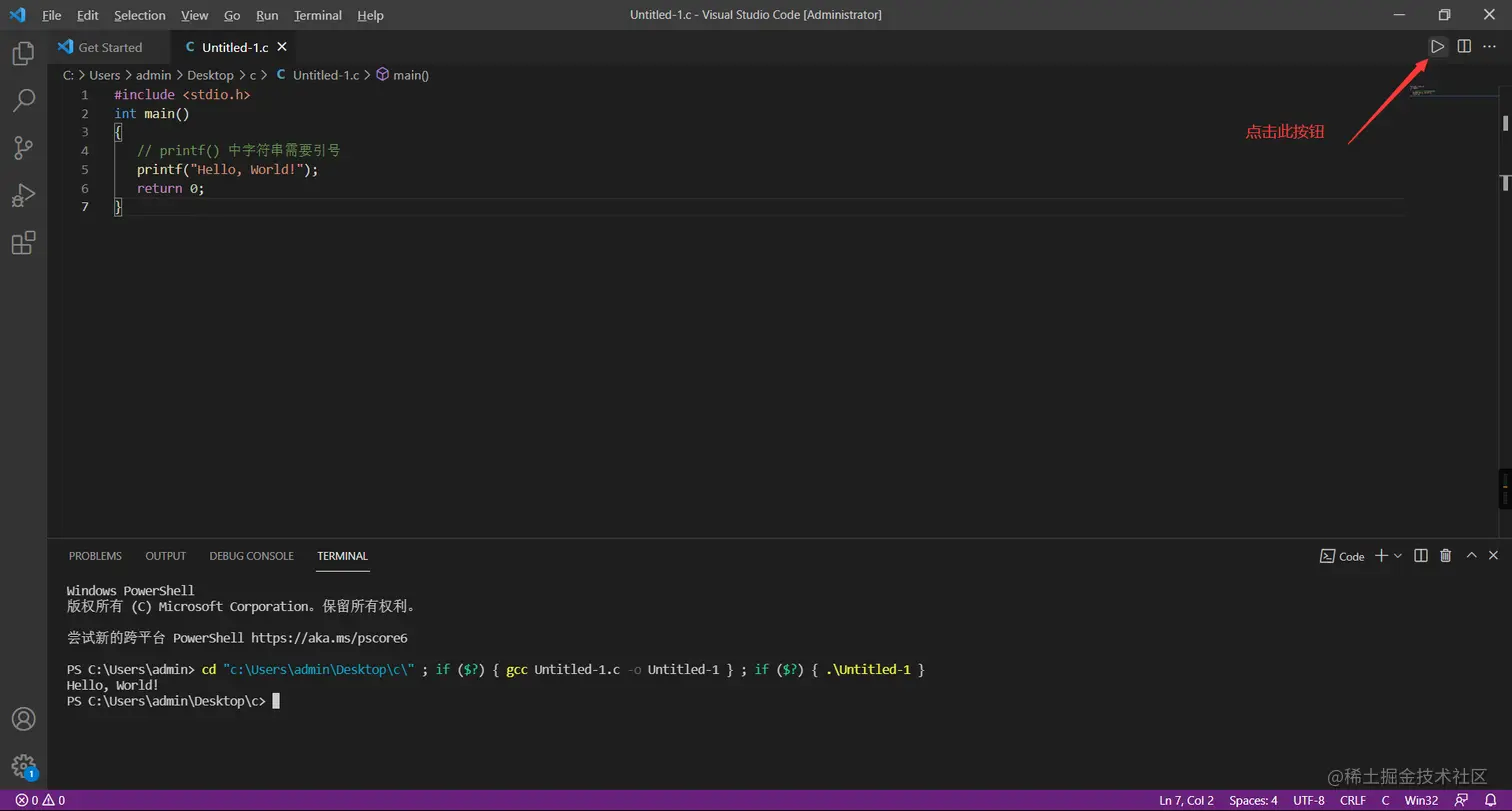Viewport: 1512px width, 811px height.
Task: Click the Hello, World! terminal output
Action: coord(112,685)
